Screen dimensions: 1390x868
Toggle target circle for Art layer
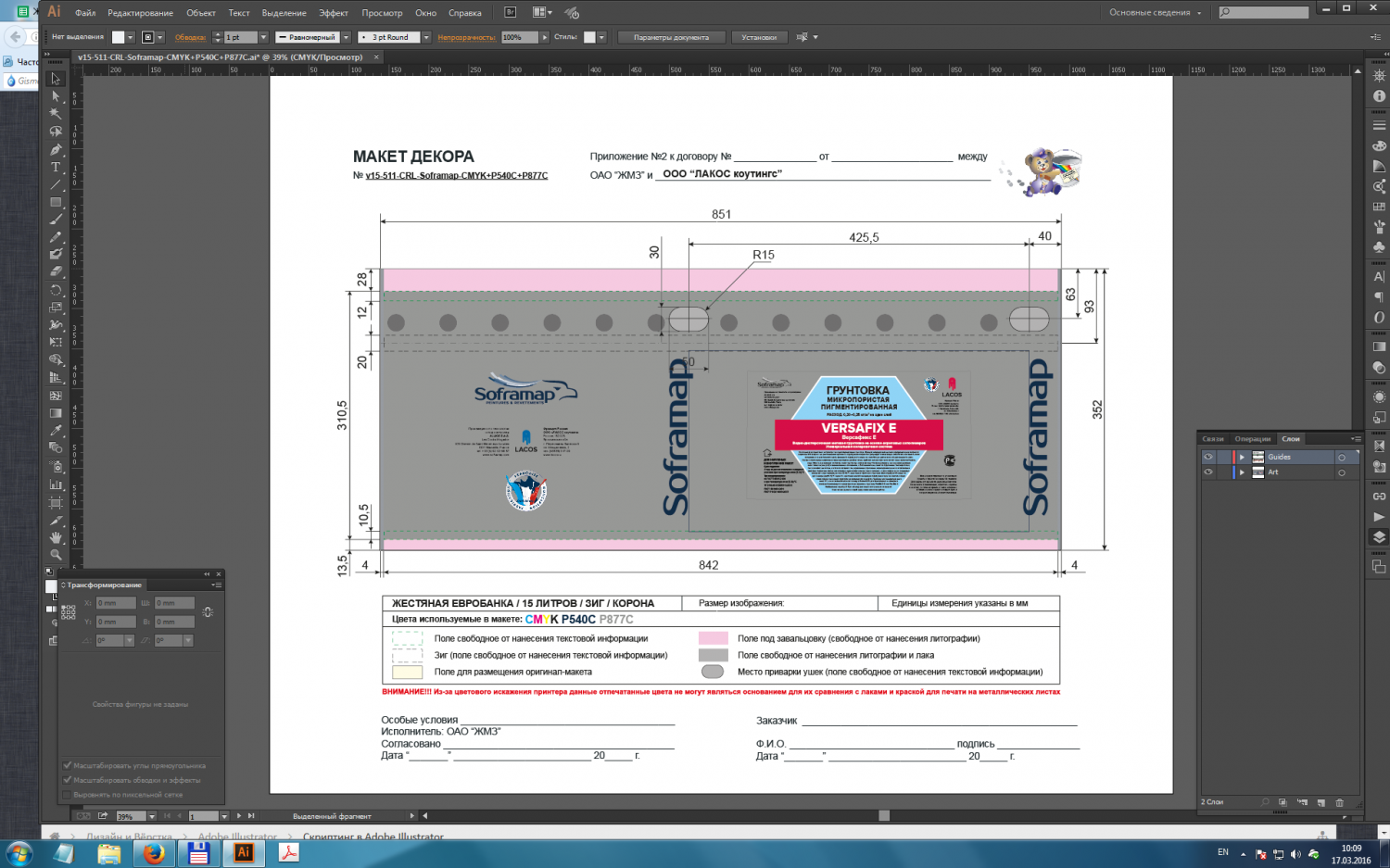pos(1341,472)
